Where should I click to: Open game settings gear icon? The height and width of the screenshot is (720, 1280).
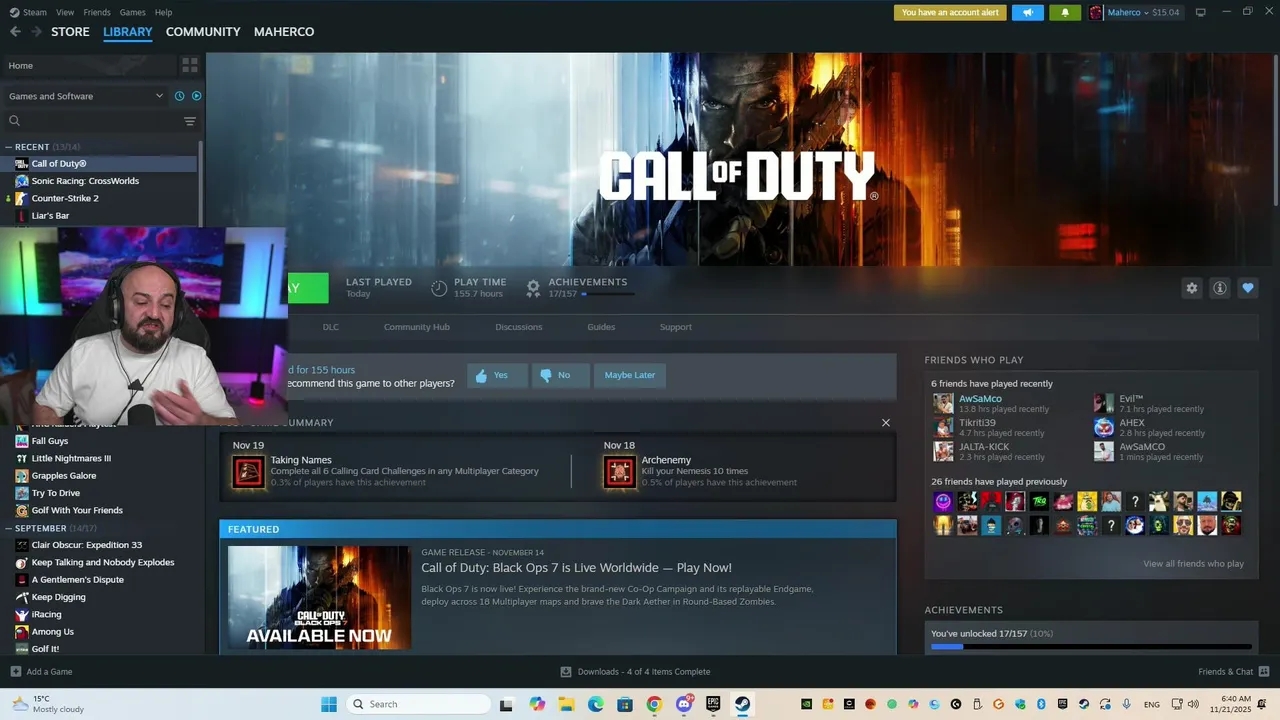(1191, 288)
